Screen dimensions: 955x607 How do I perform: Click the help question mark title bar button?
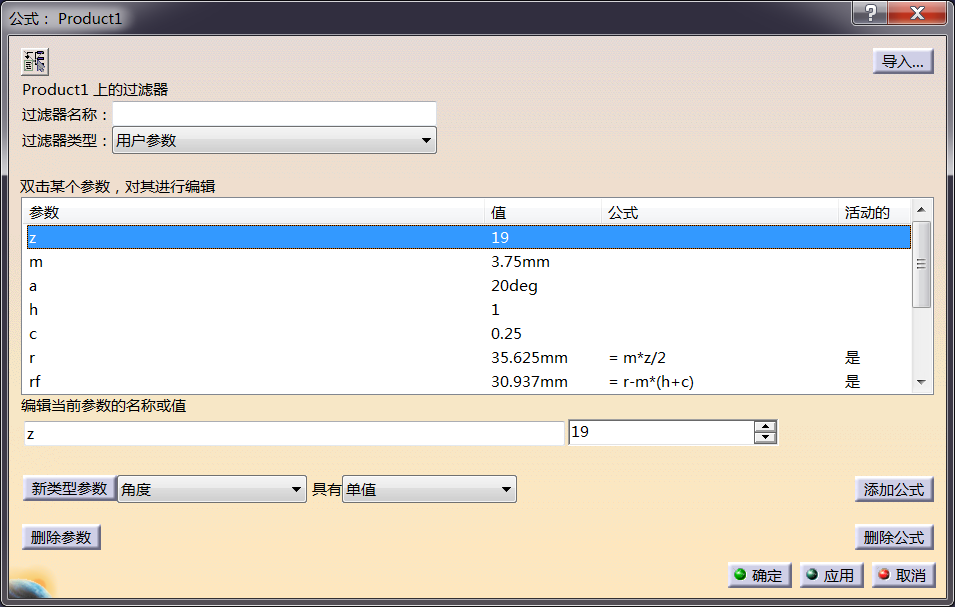(870, 12)
